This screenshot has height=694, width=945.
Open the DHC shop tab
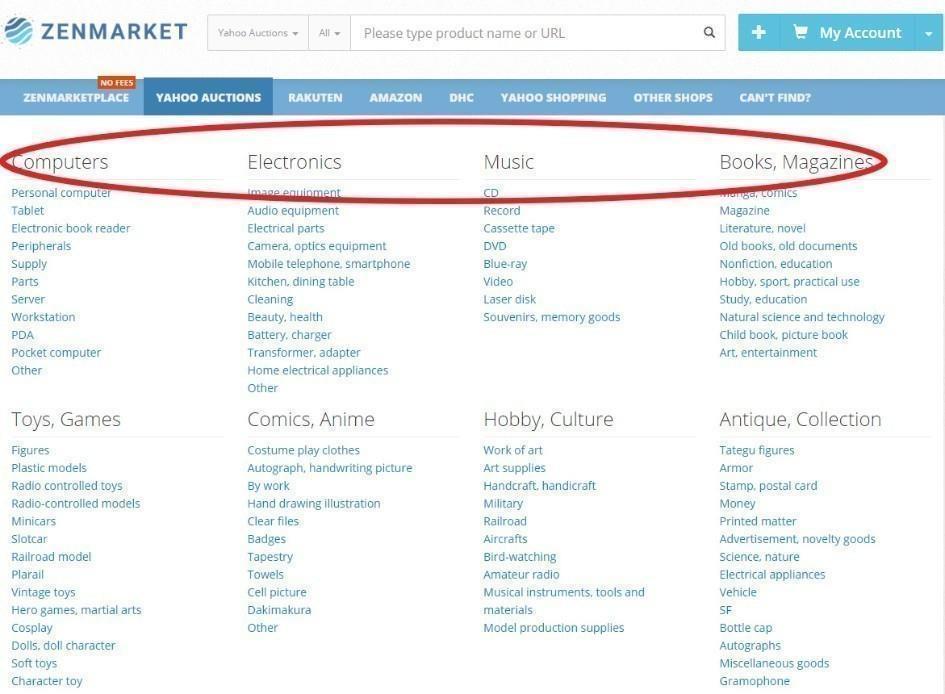(x=461, y=97)
